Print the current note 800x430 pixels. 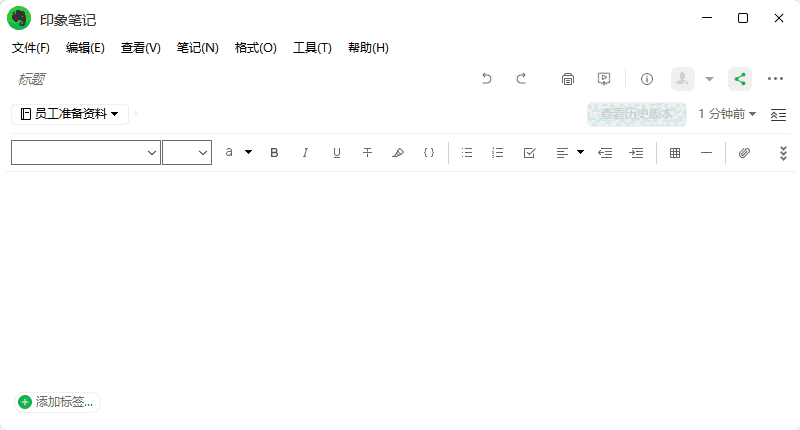pos(568,79)
